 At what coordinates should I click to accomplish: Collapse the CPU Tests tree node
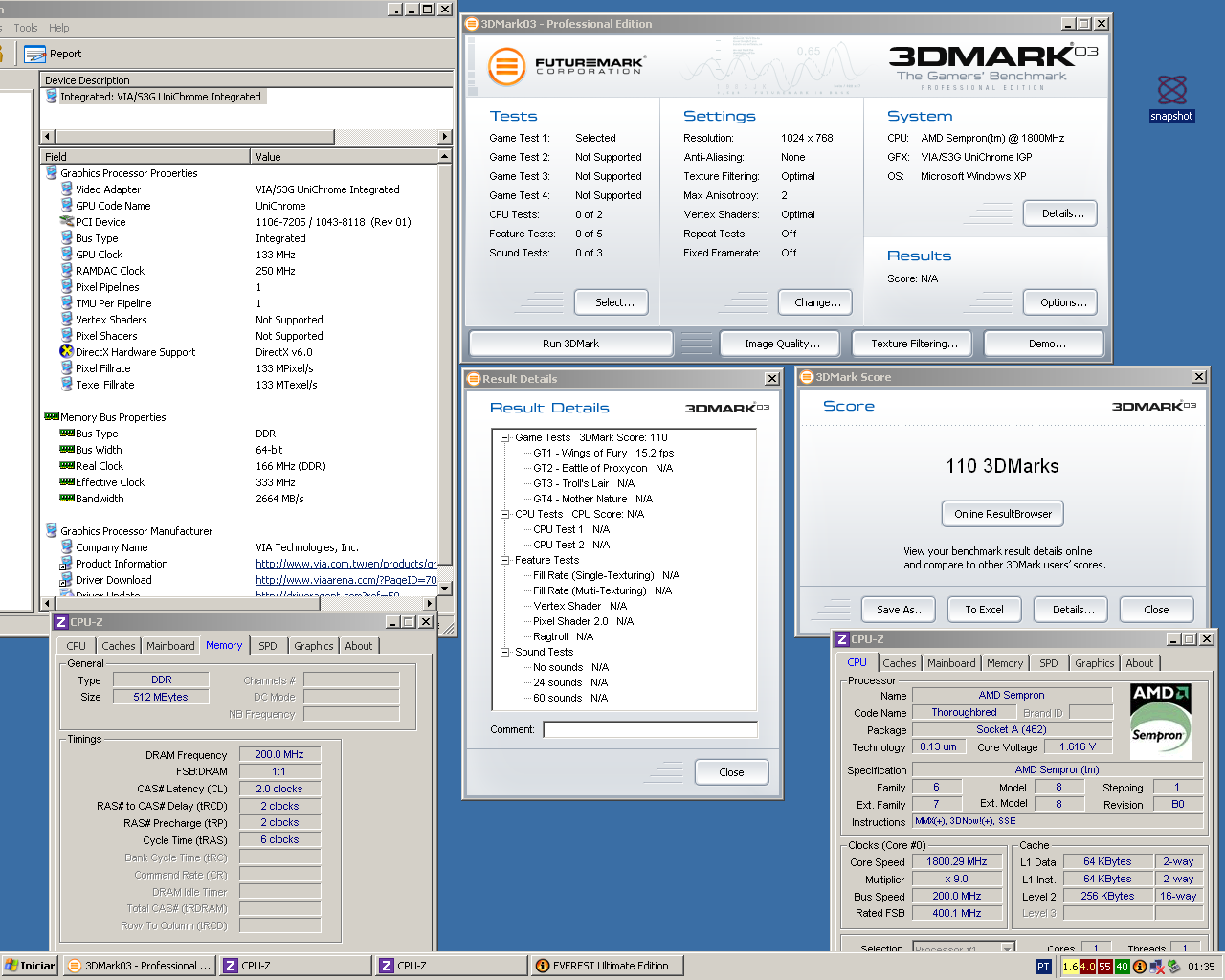[x=504, y=514]
